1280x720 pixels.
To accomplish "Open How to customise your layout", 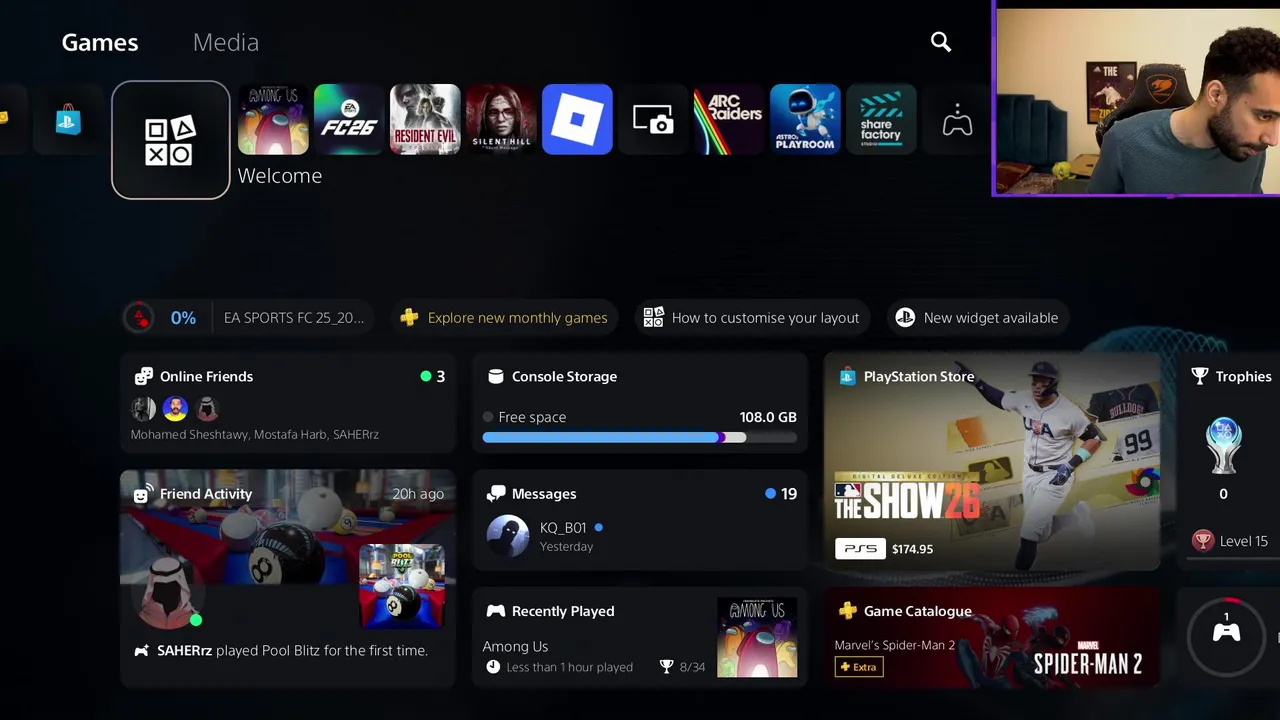I will pos(752,318).
